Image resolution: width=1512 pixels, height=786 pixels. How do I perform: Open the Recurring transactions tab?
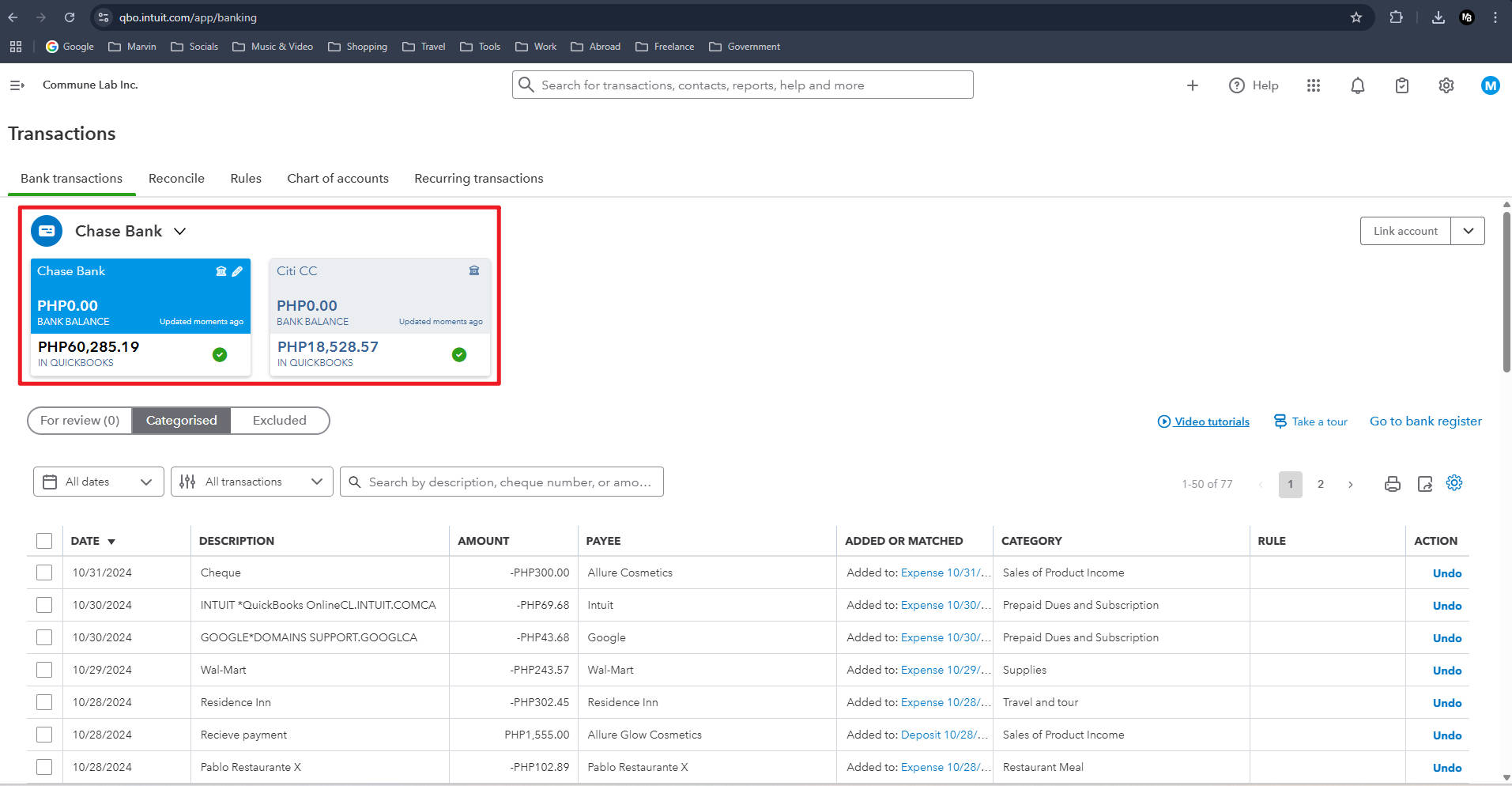[479, 179]
